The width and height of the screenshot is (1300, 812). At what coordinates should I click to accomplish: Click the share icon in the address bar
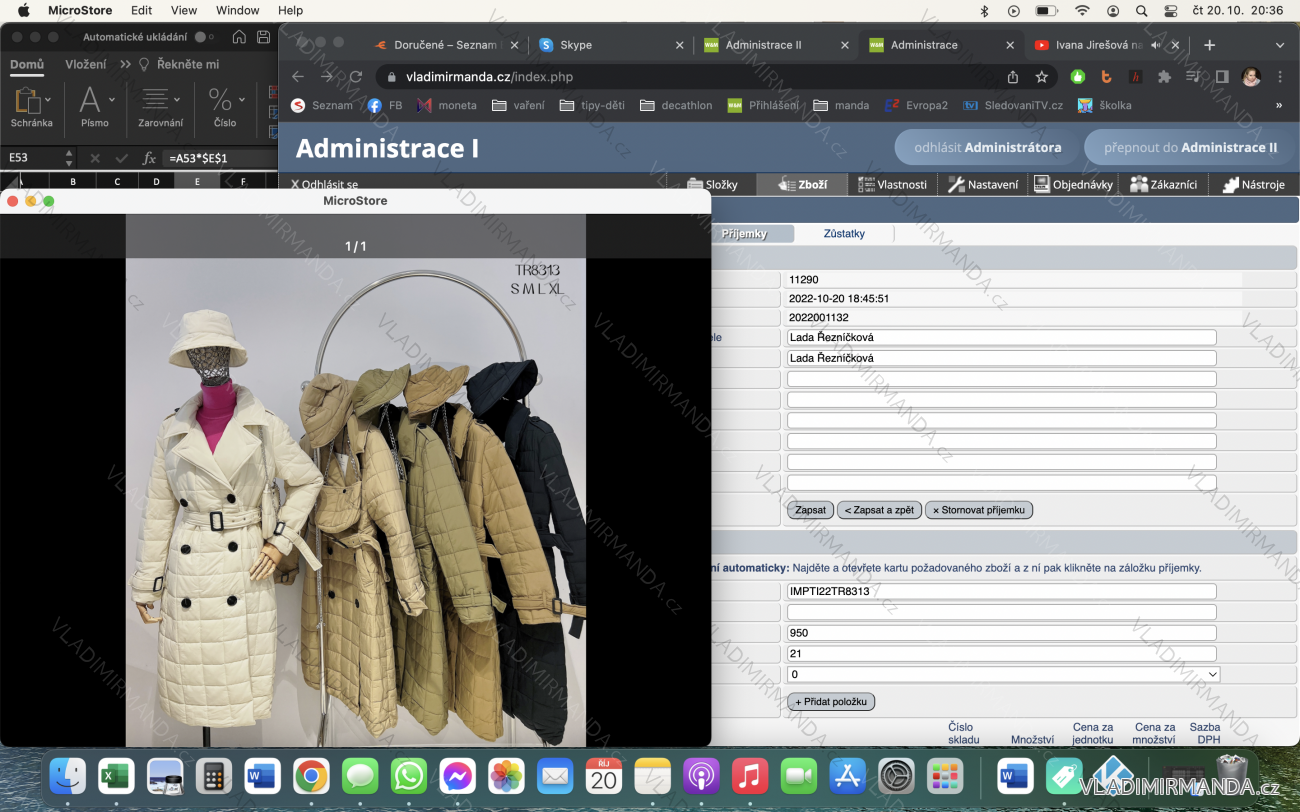[x=1013, y=77]
